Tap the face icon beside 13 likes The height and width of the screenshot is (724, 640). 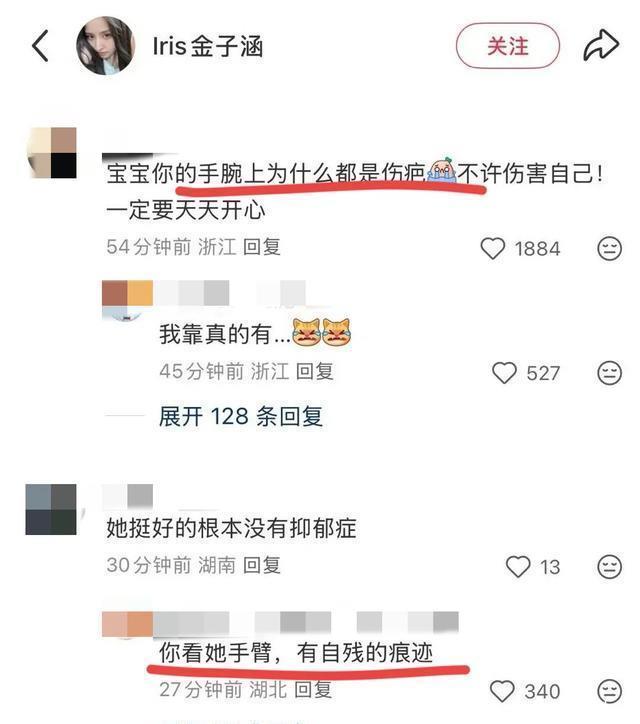point(610,567)
